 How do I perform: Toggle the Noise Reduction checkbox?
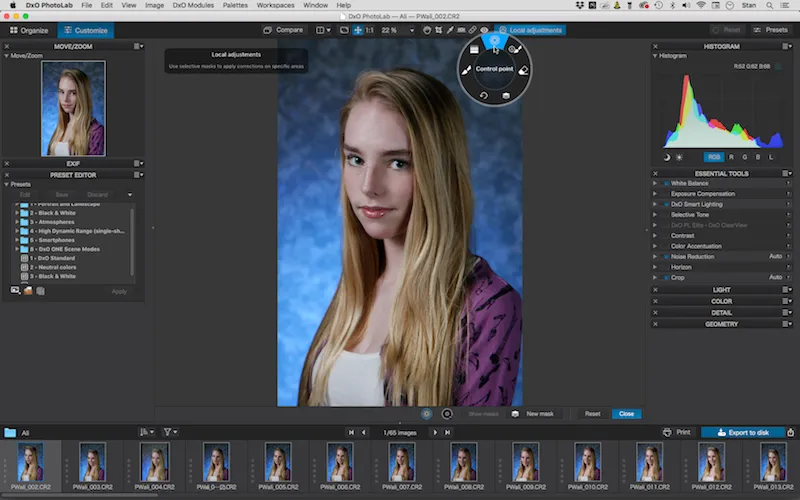tap(666, 257)
